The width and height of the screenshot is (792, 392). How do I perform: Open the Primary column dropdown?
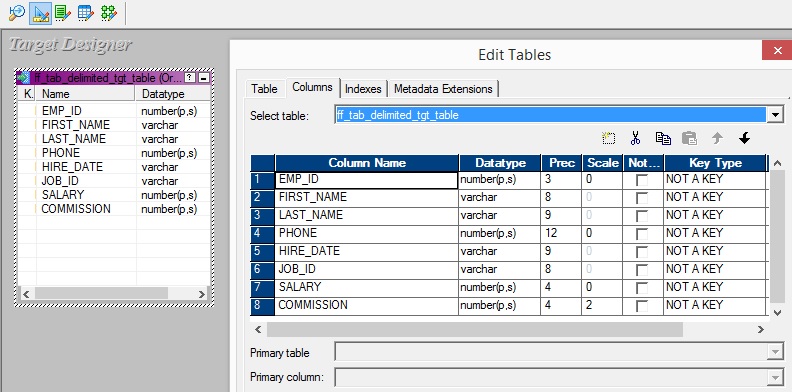pyautogui.click(x=775, y=377)
